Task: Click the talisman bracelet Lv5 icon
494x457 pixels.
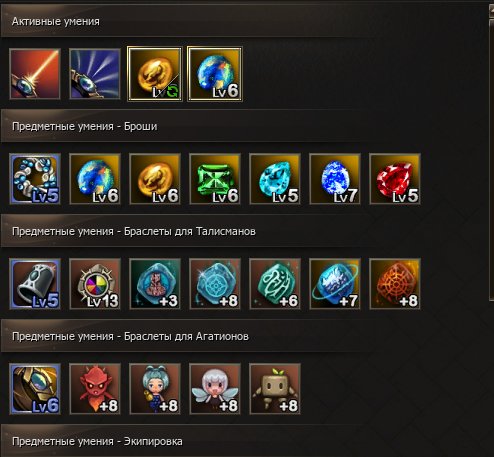Action: [35, 284]
